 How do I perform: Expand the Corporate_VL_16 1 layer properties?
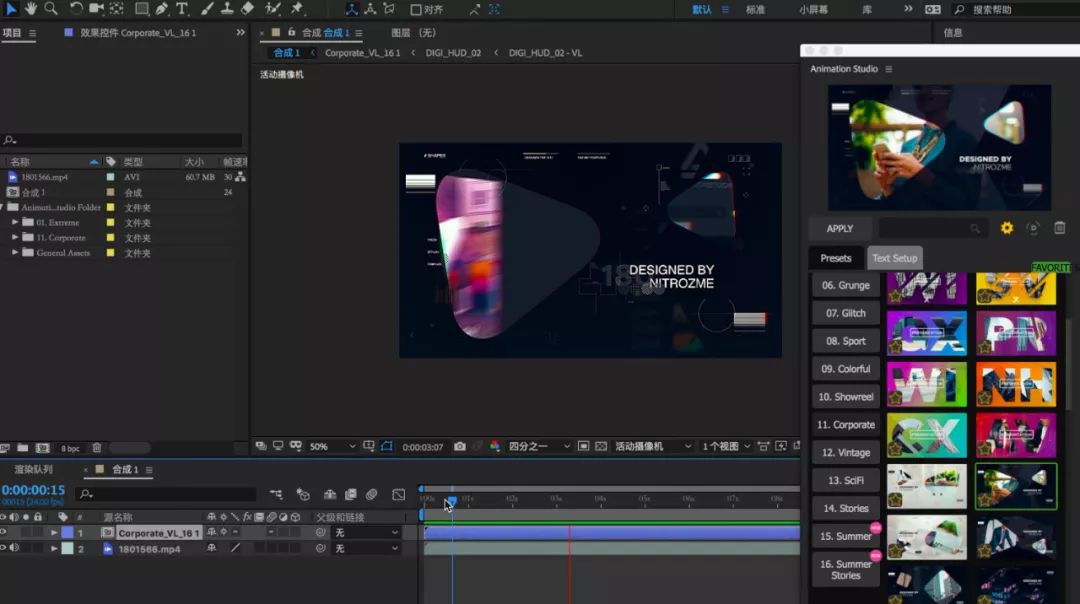54,532
